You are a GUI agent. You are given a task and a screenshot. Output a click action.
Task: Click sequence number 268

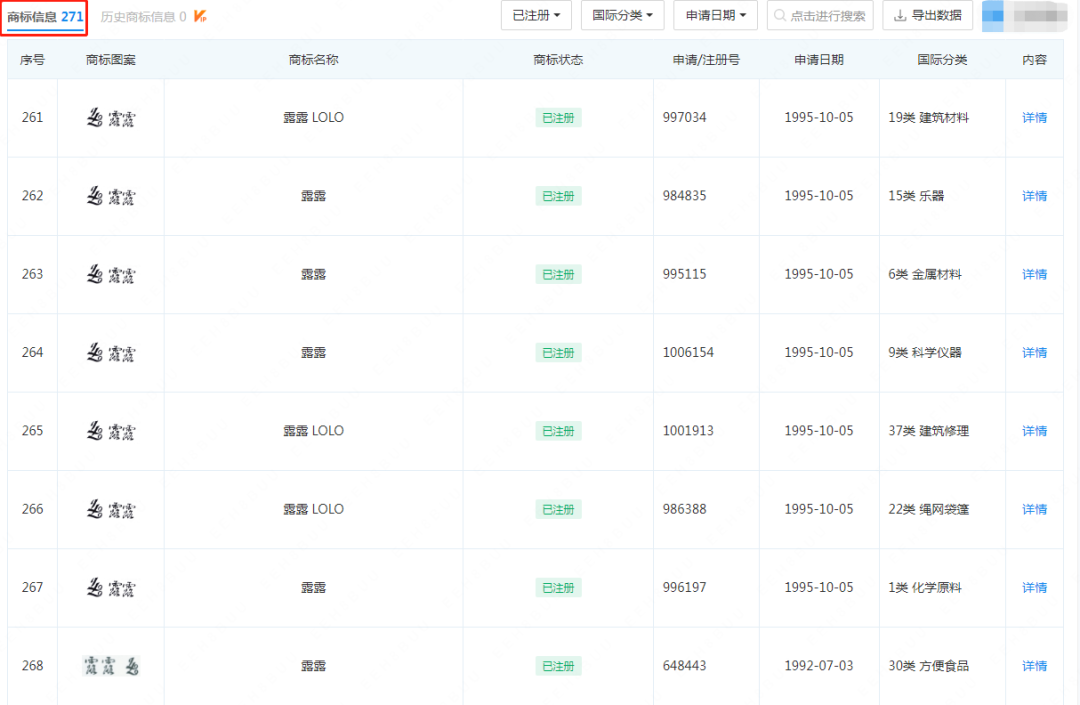click(x=32, y=666)
